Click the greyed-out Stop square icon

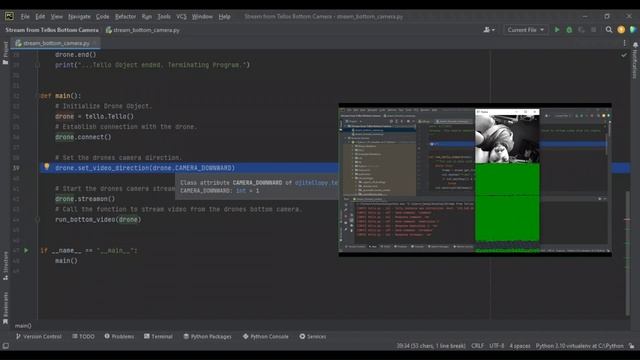pyautogui.click(x=593, y=30)
